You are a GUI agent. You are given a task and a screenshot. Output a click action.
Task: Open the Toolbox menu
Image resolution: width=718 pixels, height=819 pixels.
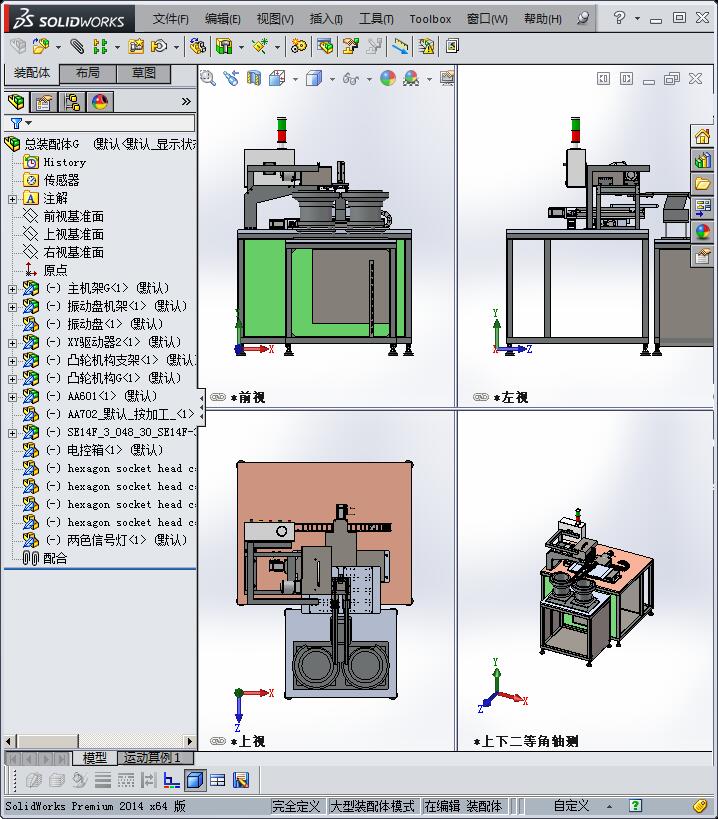pos(430,19)
